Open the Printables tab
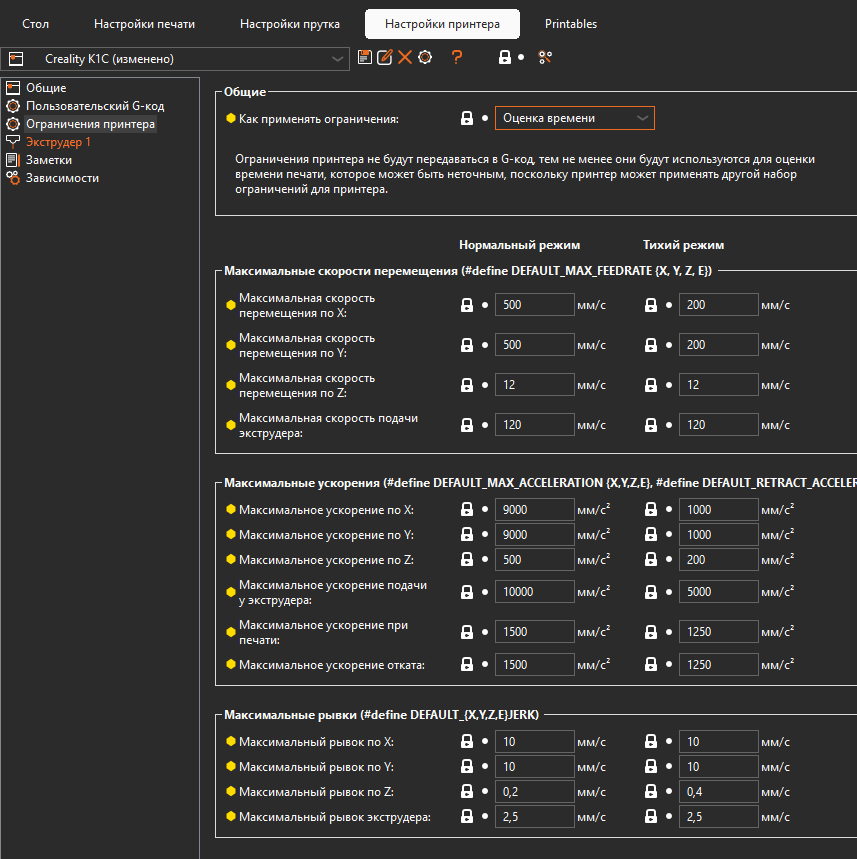 pos(571,24)
